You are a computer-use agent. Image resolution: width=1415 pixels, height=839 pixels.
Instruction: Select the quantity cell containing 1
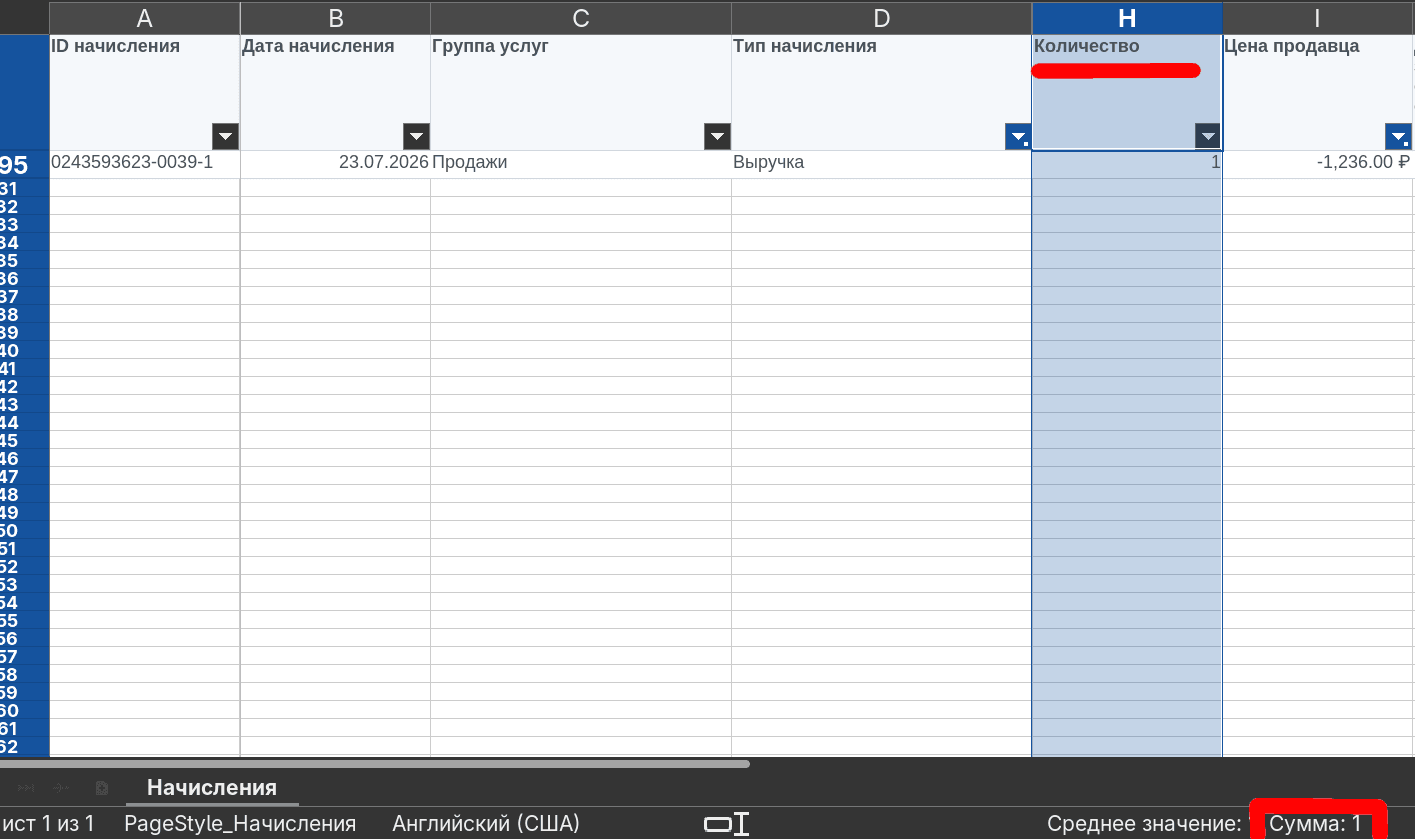1127,164
